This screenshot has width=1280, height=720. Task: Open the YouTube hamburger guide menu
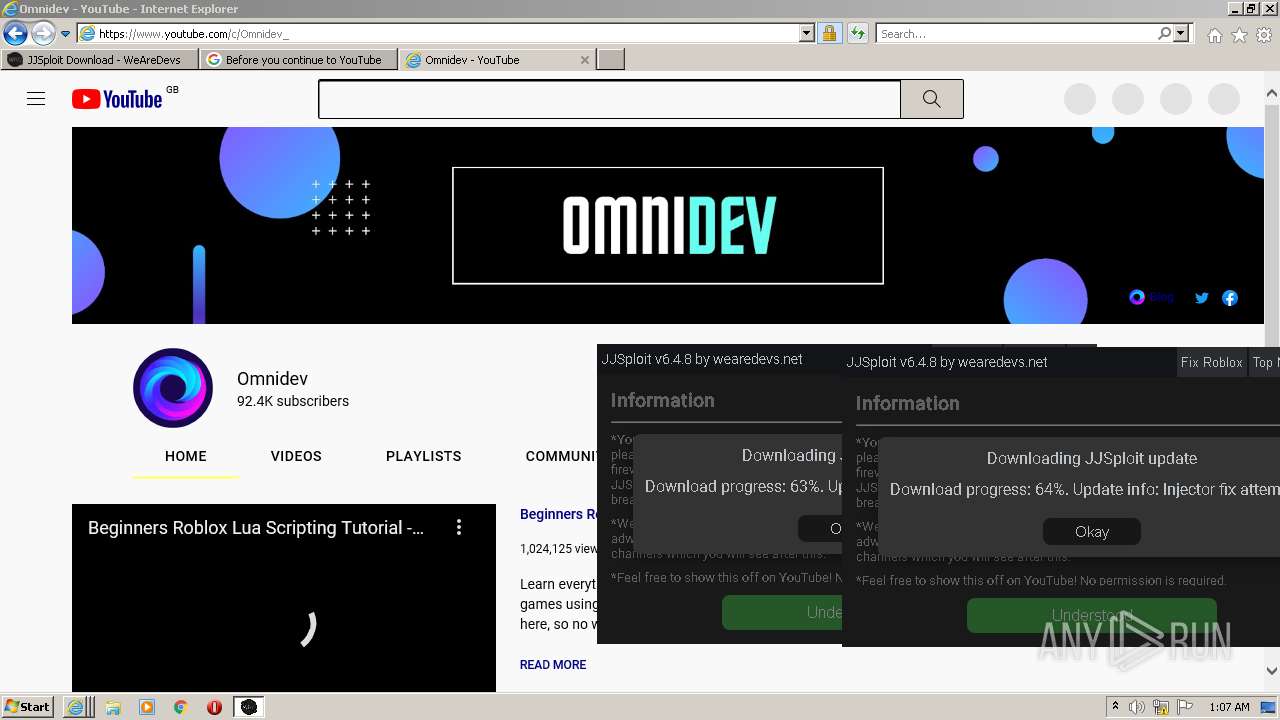click(x=36, y=98)
